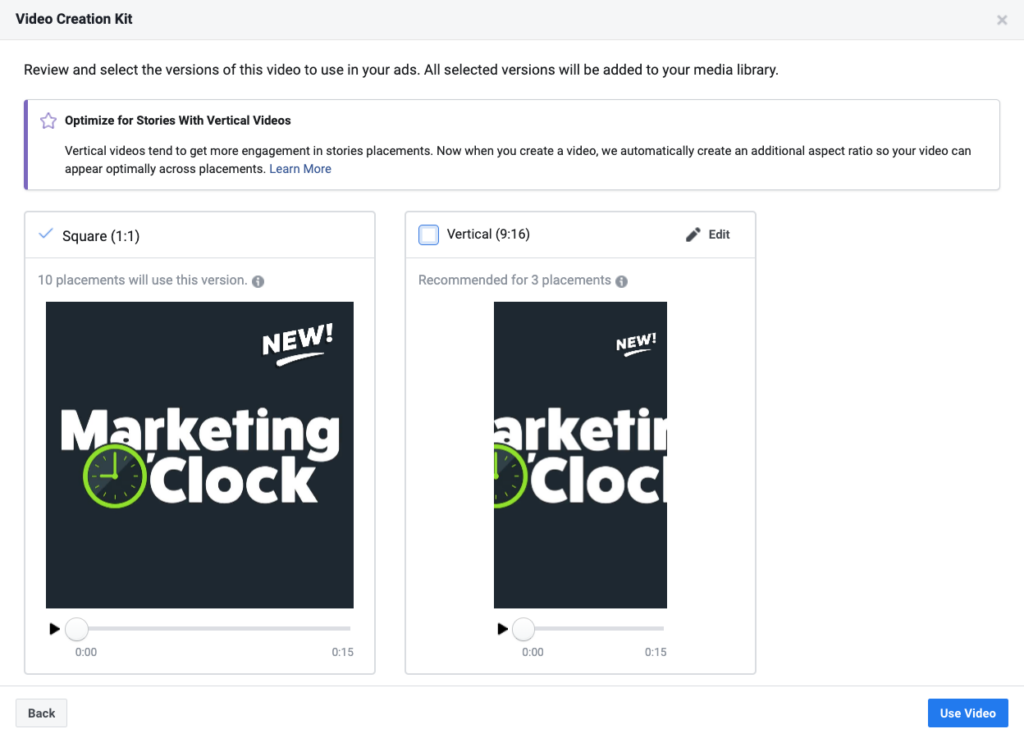Click the Vertical cropped video thumbnail

point(581,455)
